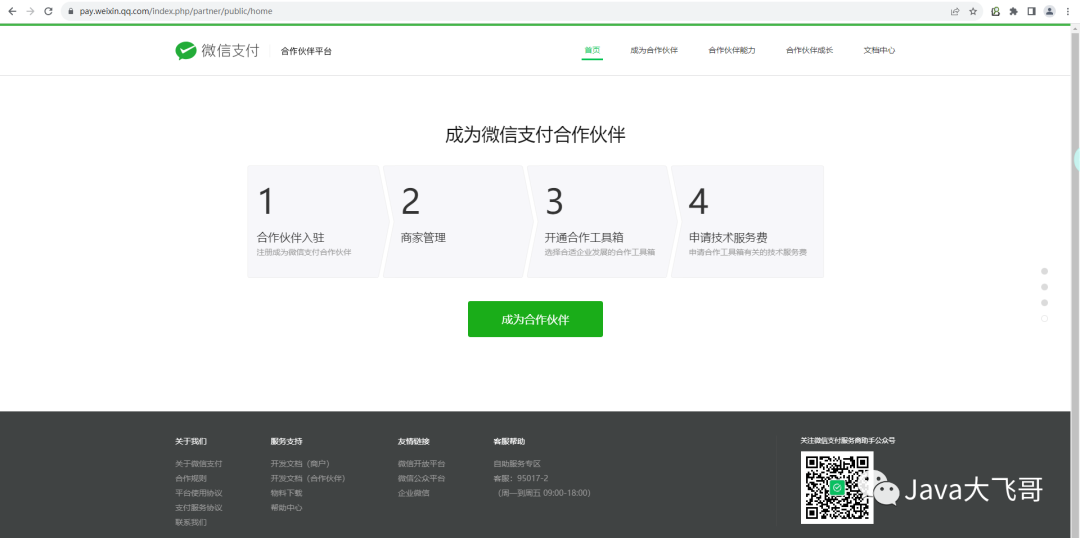The height and width of the screenshot is (538, 1080).
Task: Click the WeChat Pay 微信支付 logo
Action: 217,51
